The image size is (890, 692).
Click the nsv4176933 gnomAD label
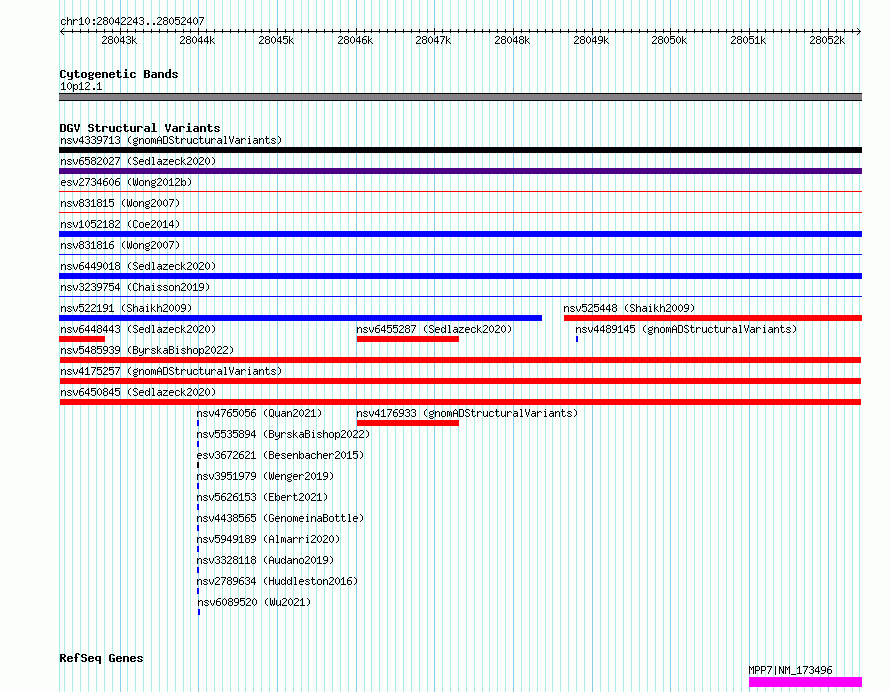(x=467, y=413)
